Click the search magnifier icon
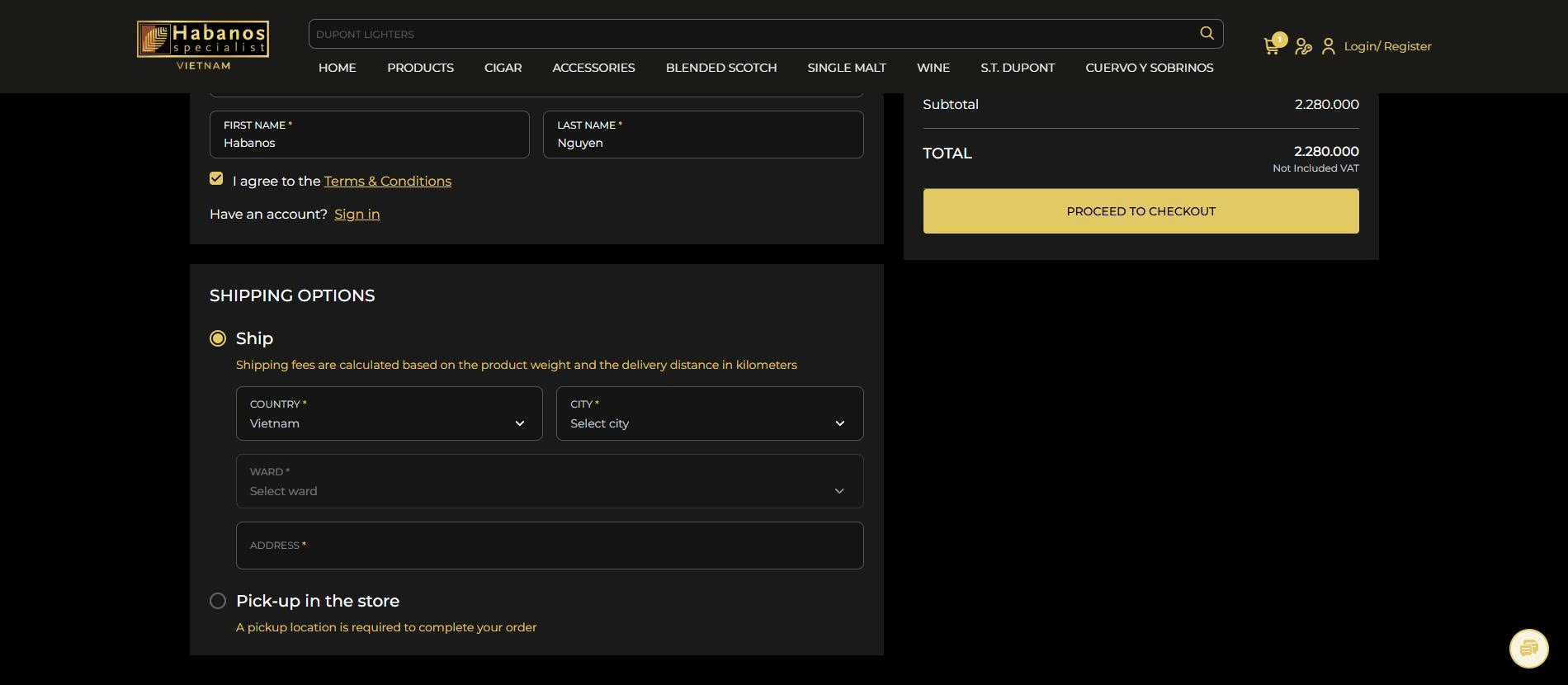Viewport: 1568px width, 685px height. 1207,33
